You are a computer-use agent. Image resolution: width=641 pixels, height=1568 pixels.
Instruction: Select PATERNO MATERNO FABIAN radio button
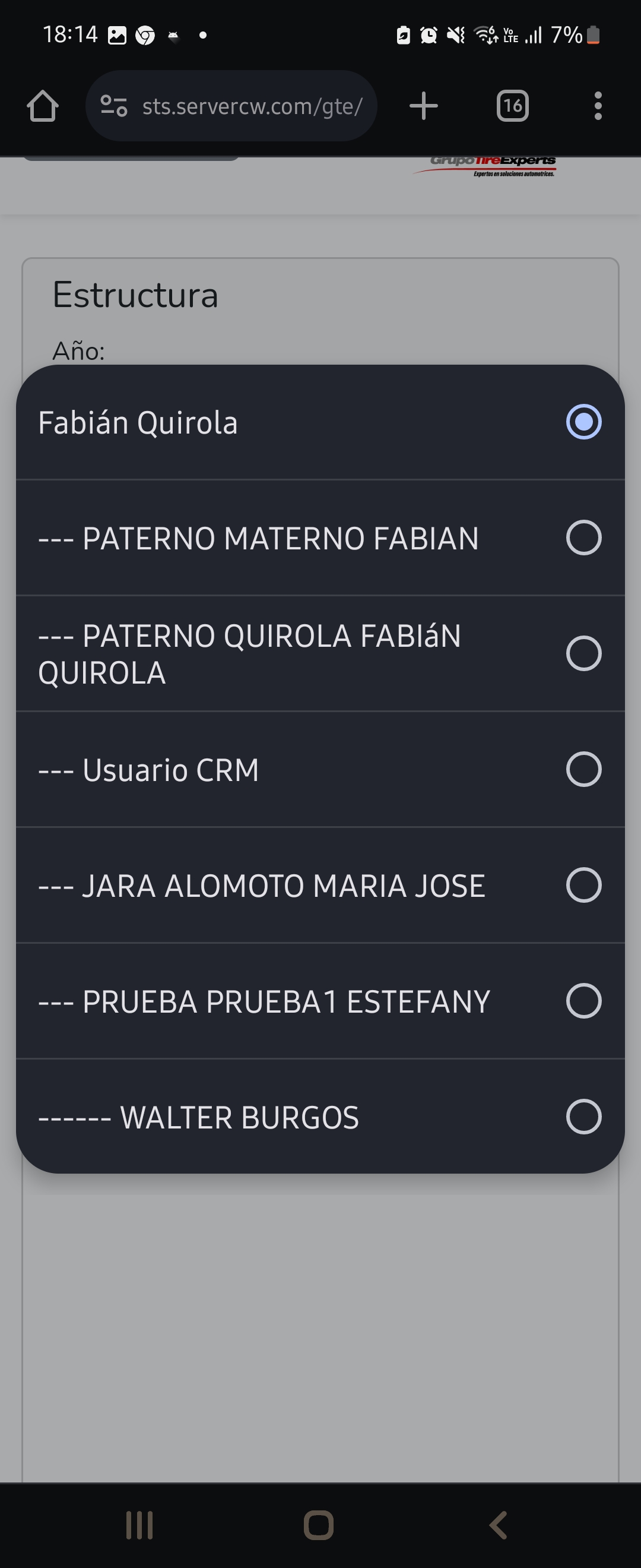coord(583,538)
